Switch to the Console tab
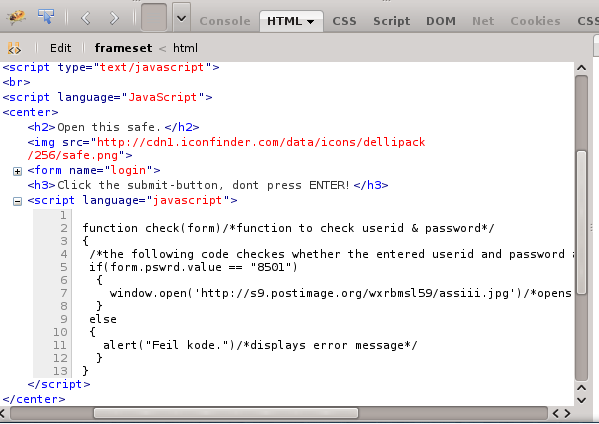The width and height of the screenshot is (599, 424). click(225, 21)
